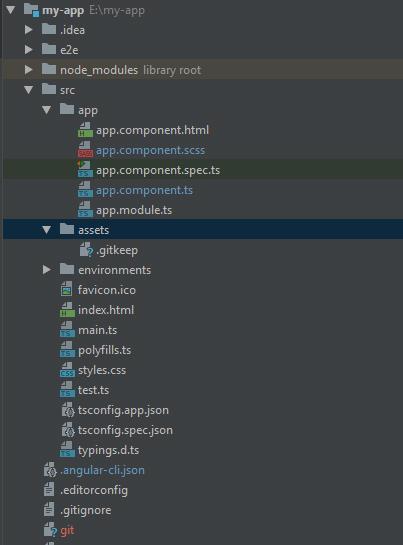Click the JSON icon of tsconfig.app.json
The width and height of the screenshot is (403, 545).
coord(68,410)
